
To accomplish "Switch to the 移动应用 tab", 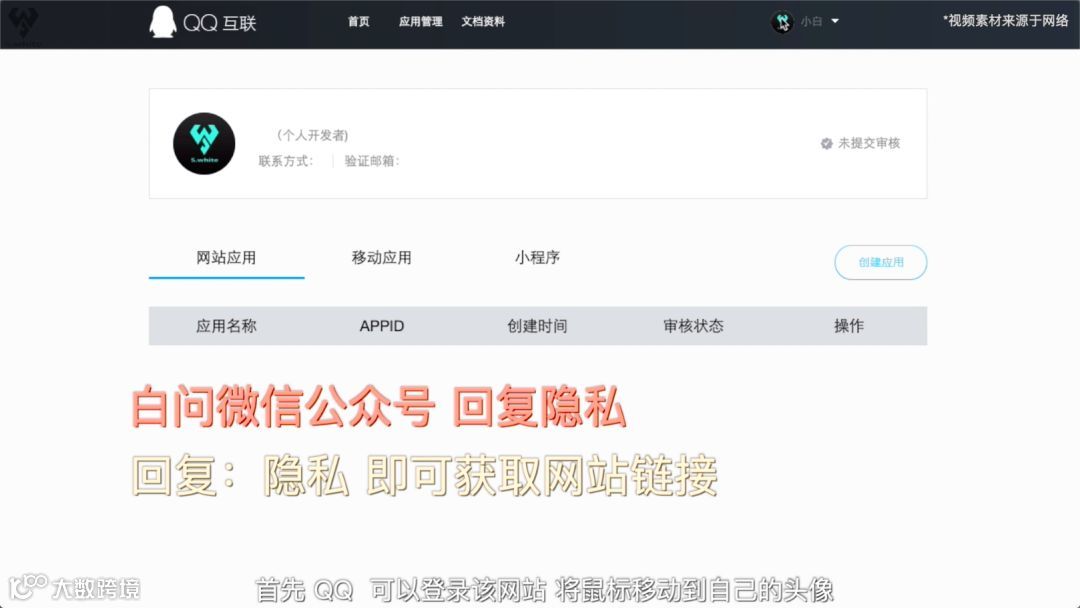I will pyautogui.click(x=382, y=258).
